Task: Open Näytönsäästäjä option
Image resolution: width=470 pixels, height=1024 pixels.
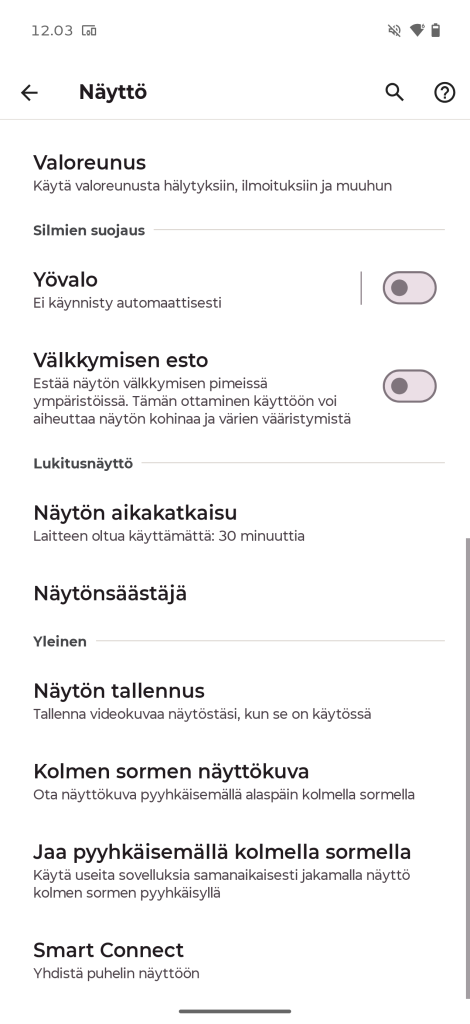Action: (235, 593)
